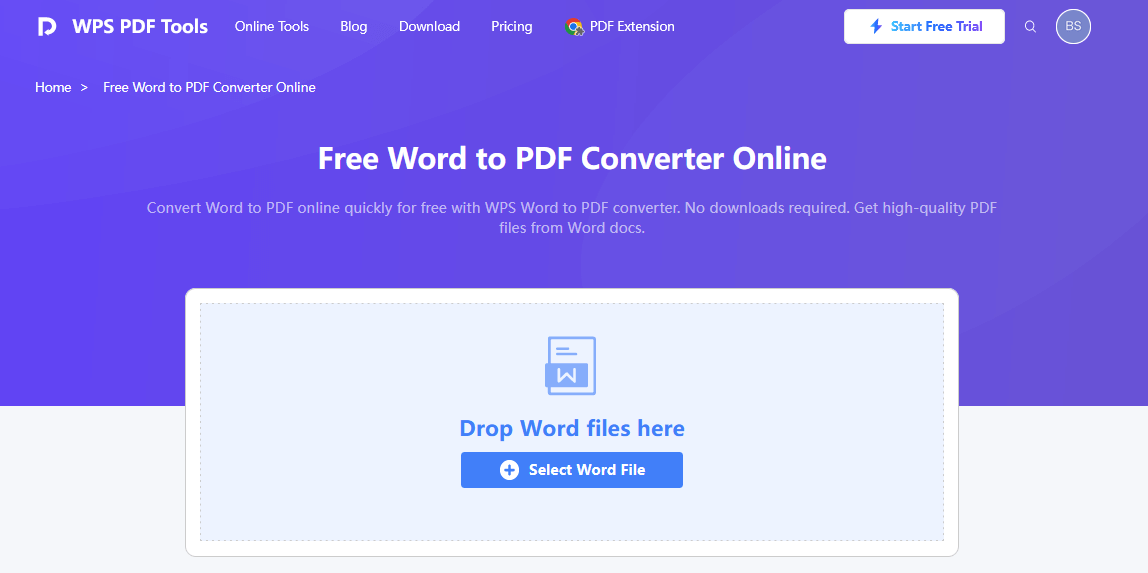
Task: Click the Convert Word to PDF description text
Action: [x=572, y=217]
